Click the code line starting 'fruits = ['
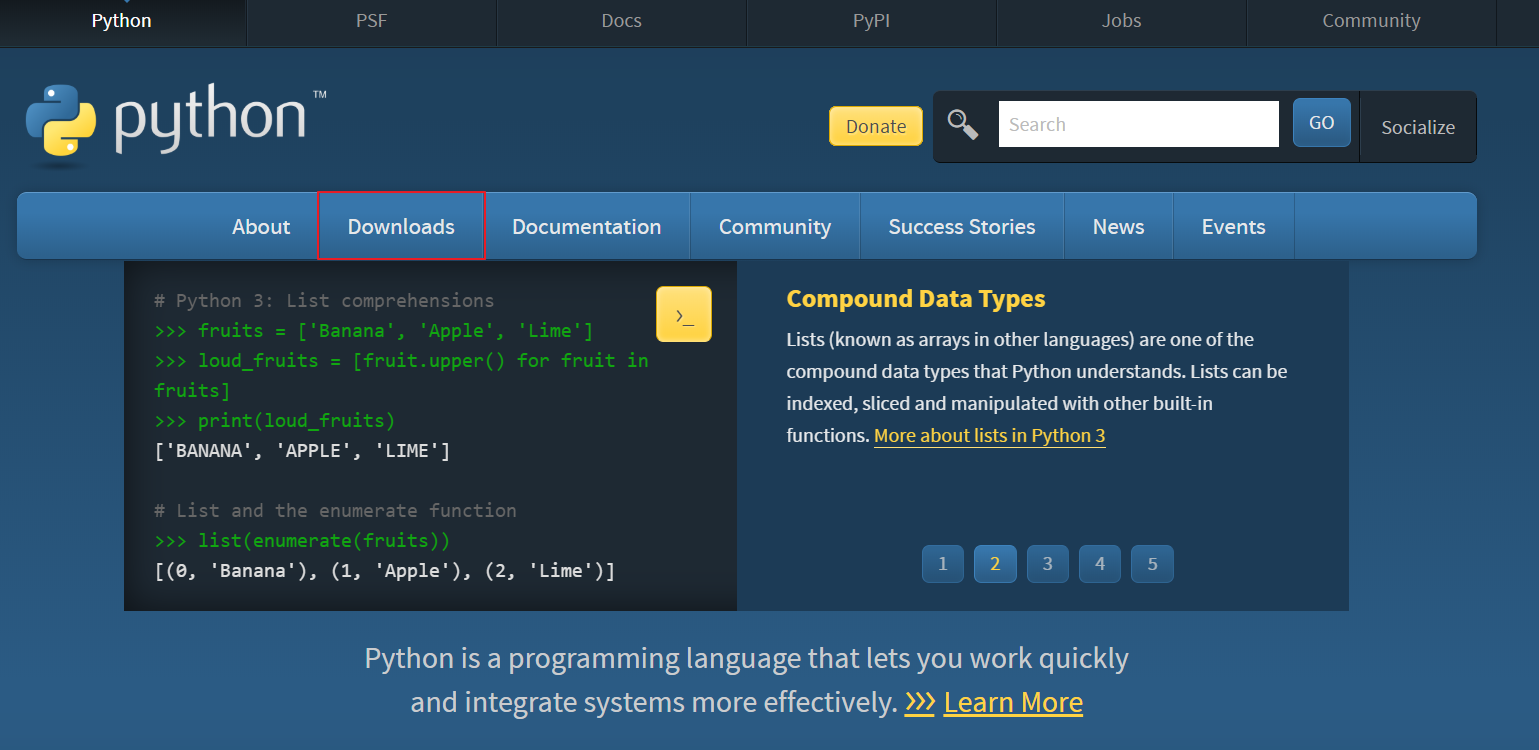 pyautogui.click(x=374, y=331)
